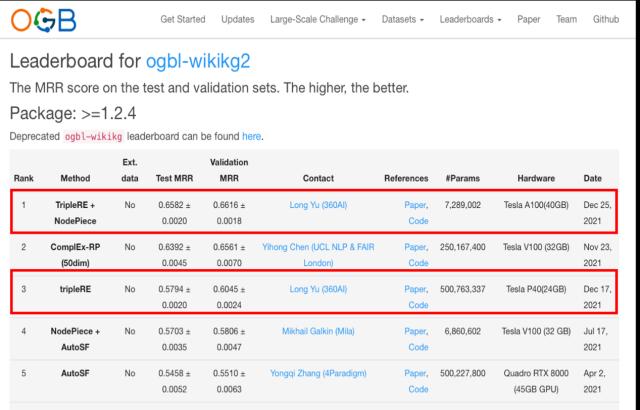Viewport: 640px width, 410px height.
Task: Expand the Datasets dropdown menu
Action: pos(405,22)
